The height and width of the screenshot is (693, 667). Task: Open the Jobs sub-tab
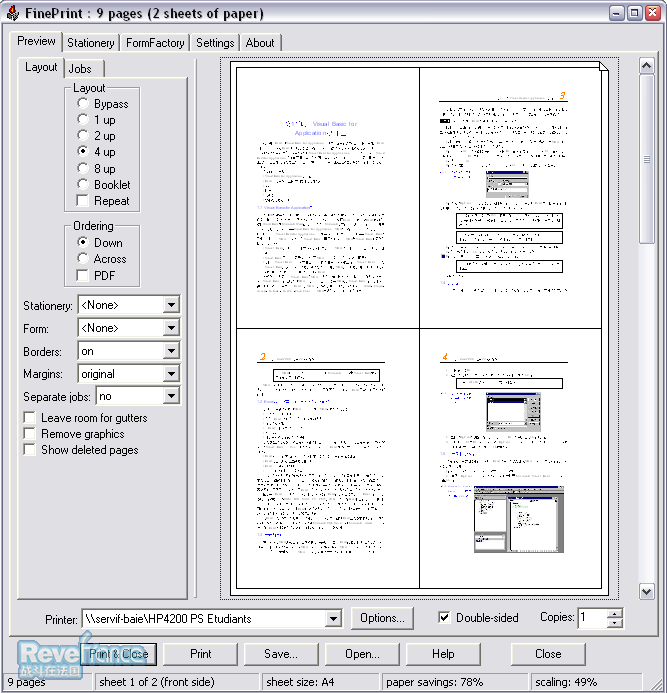pos(80,69)
